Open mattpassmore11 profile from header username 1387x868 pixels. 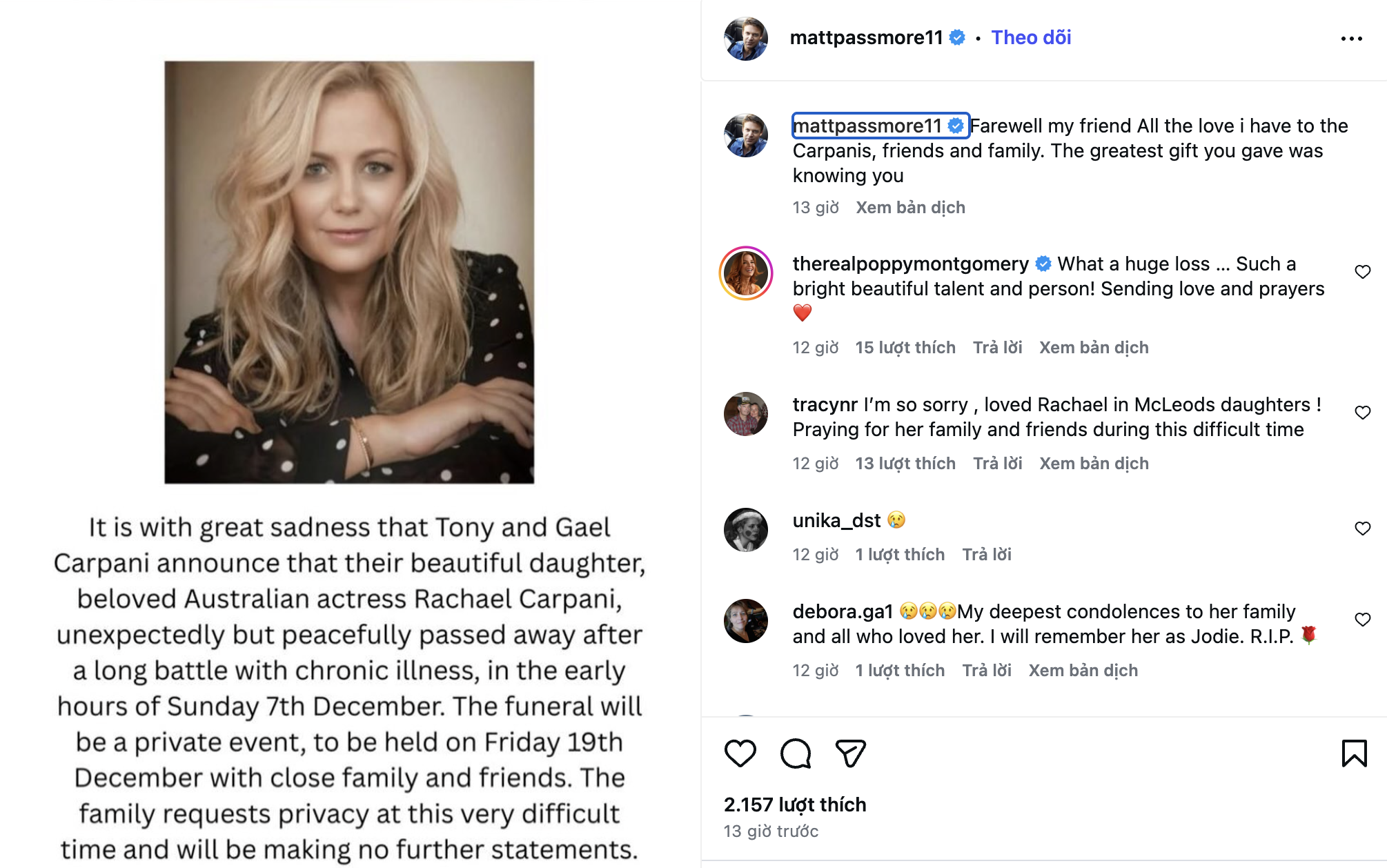point(866,37)
